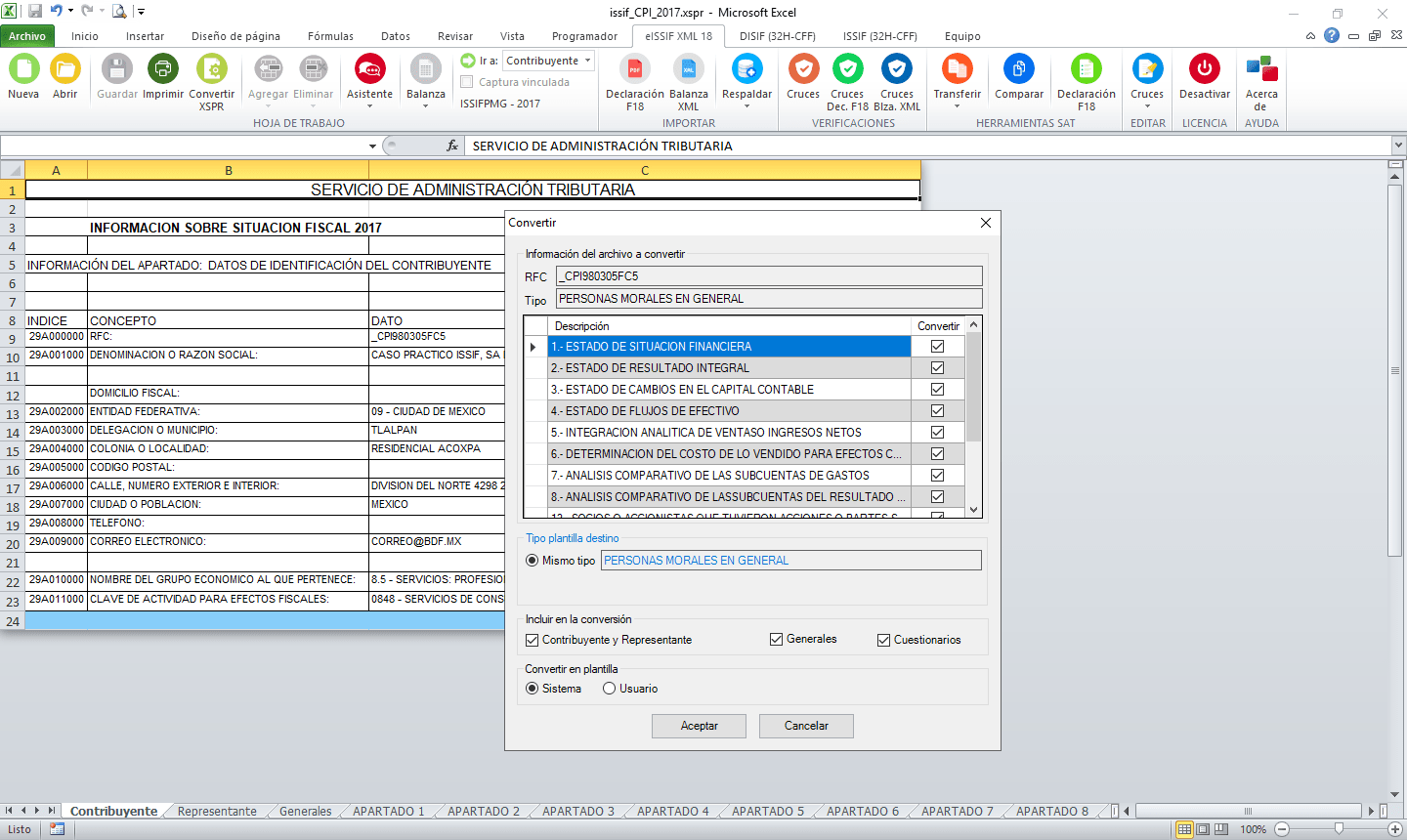Click zoom out minus button
The image size is (1407, 840).
tap(1282, 829)
